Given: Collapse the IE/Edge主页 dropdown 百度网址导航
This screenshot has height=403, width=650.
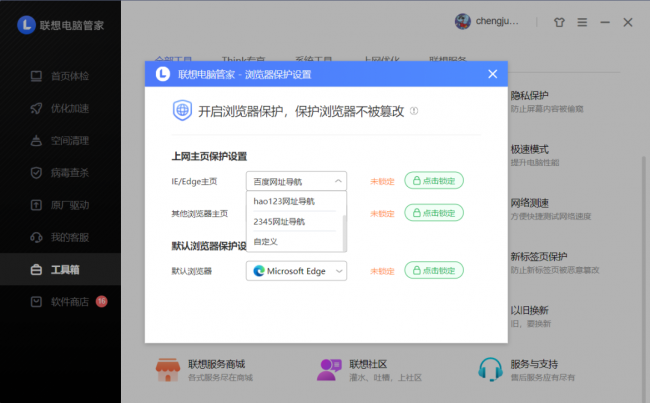Looking at the screenshot, I should (296, 181).
